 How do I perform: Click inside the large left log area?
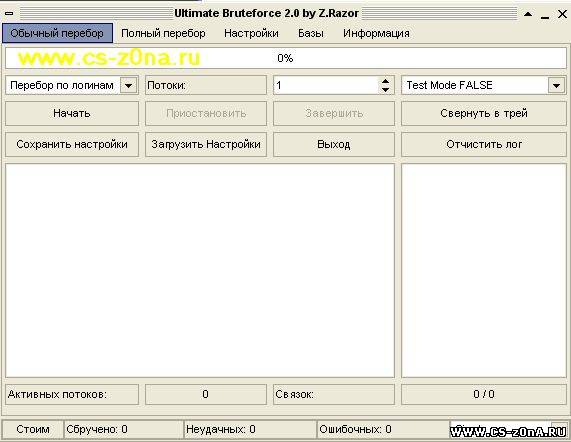[x=200, y=271]
